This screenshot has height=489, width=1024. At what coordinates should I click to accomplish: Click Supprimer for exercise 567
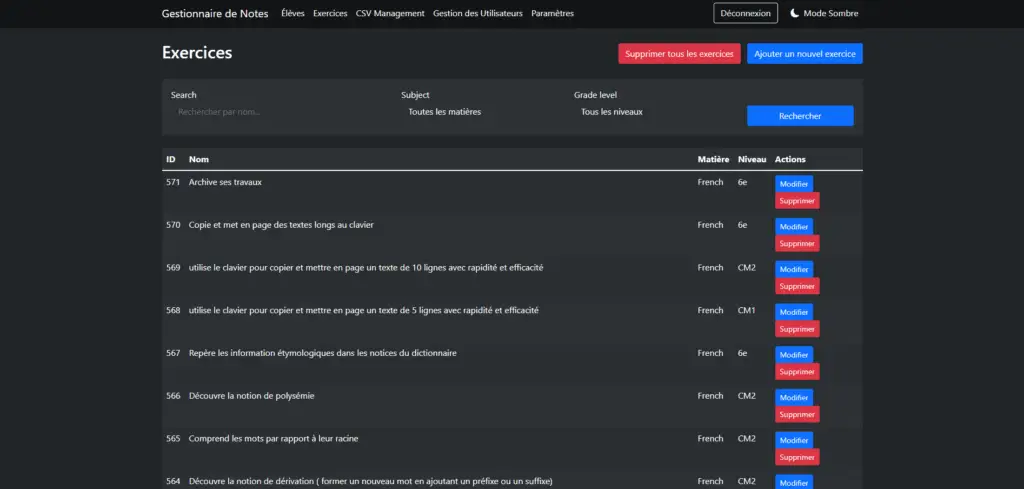pos(797,371)
